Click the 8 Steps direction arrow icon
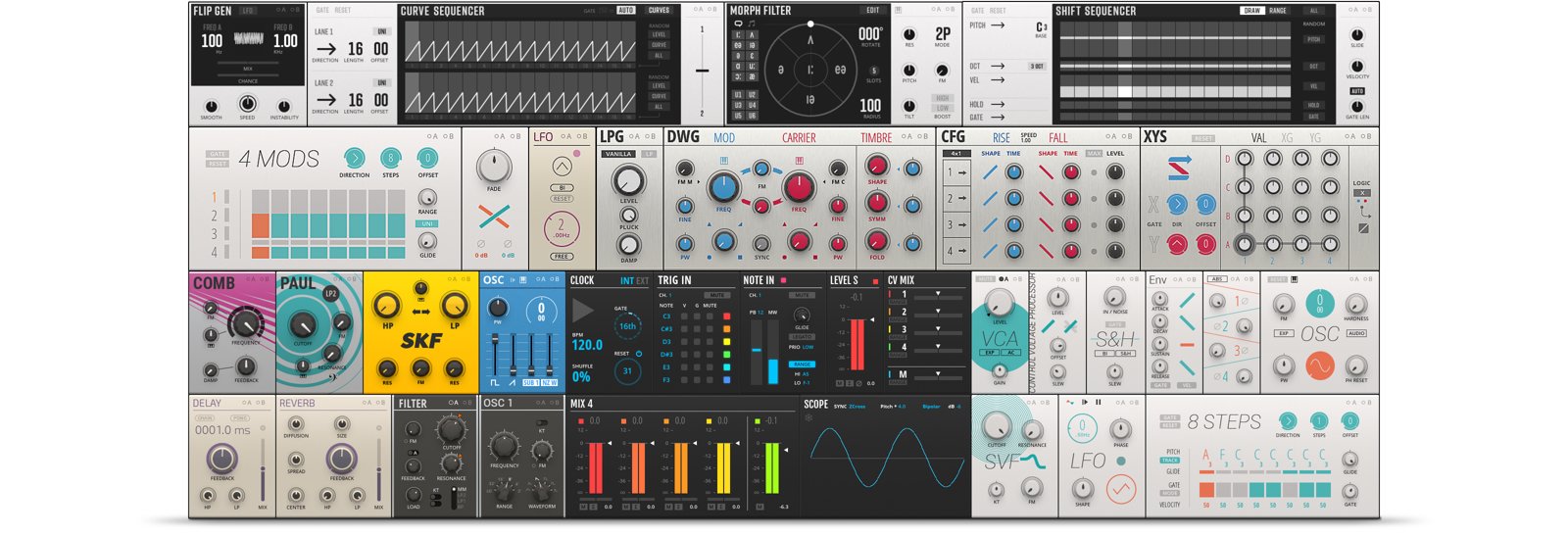The image size is (1568, 535). pos(1287,421)
